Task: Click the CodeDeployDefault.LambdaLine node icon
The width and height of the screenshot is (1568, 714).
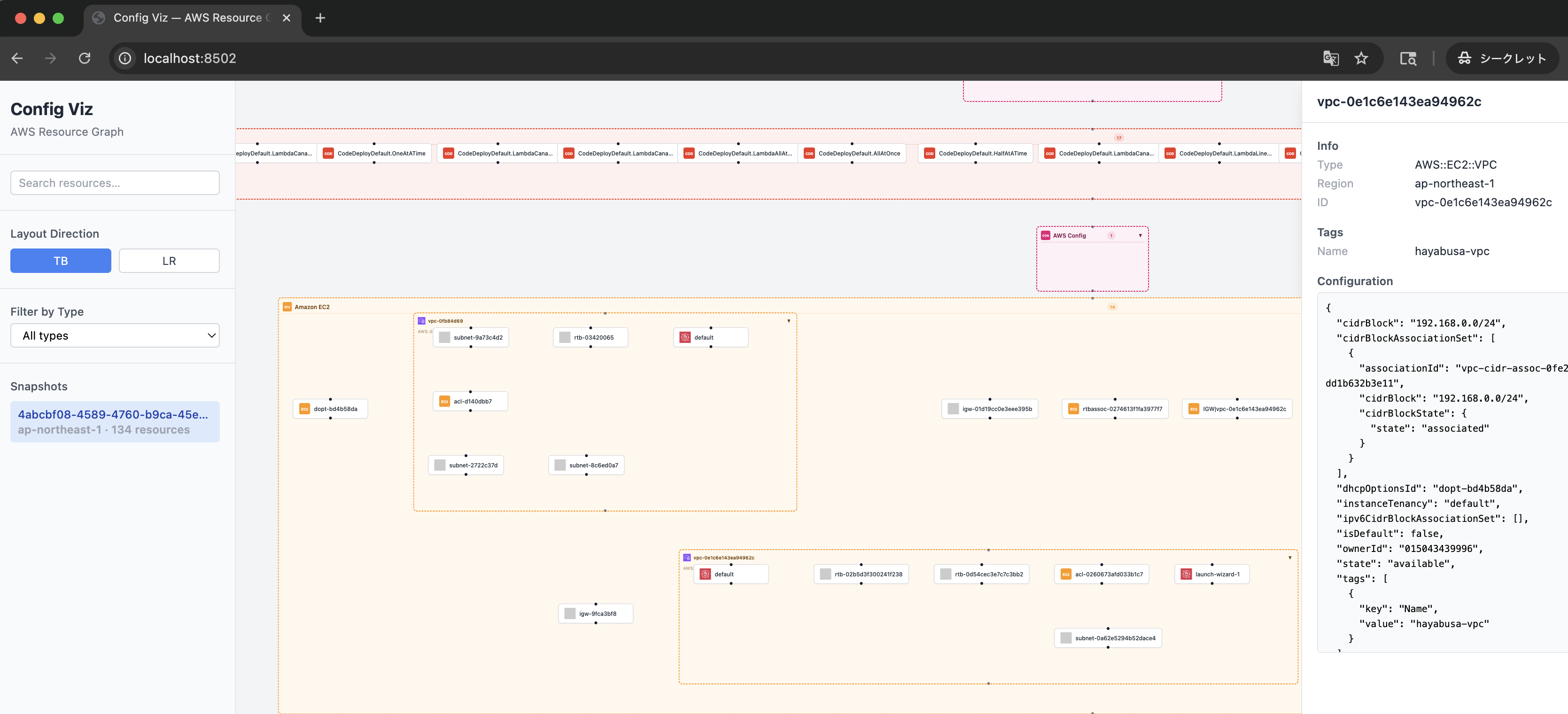Action: 1170,154
